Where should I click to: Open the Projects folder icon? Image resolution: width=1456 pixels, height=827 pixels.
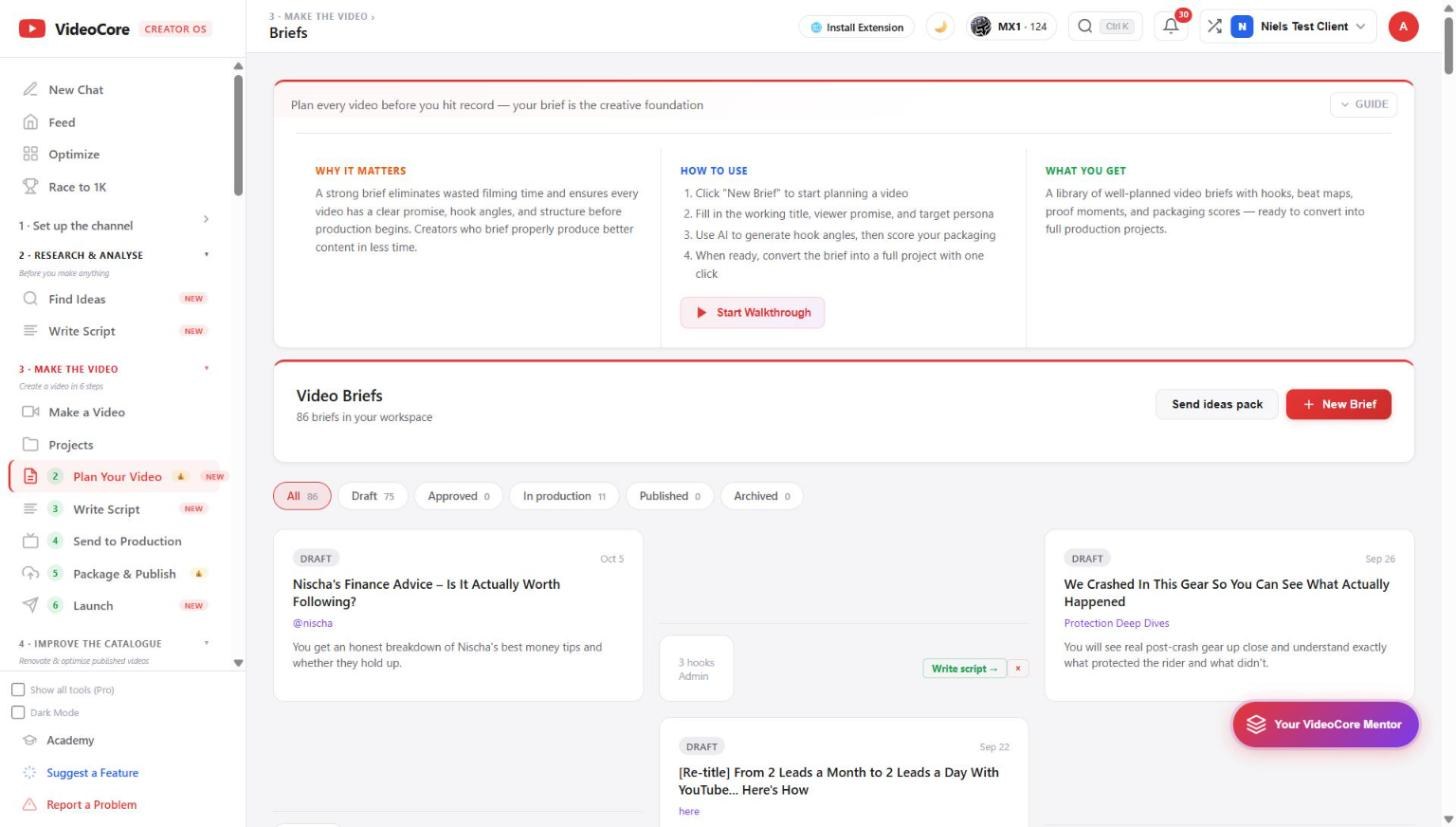click(30, 445)
